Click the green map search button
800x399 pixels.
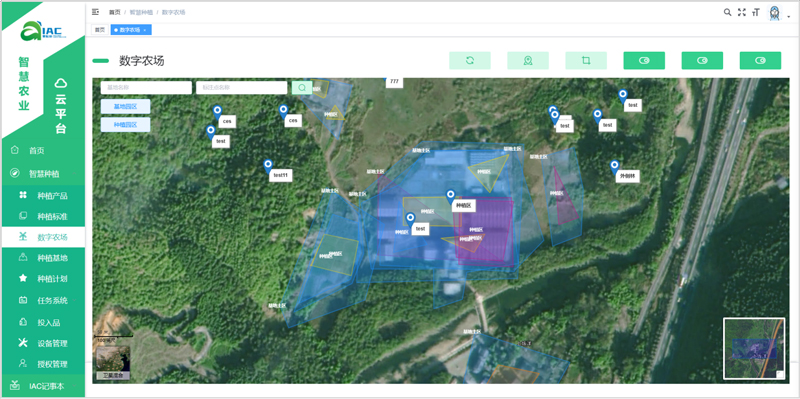coord(302,88)
